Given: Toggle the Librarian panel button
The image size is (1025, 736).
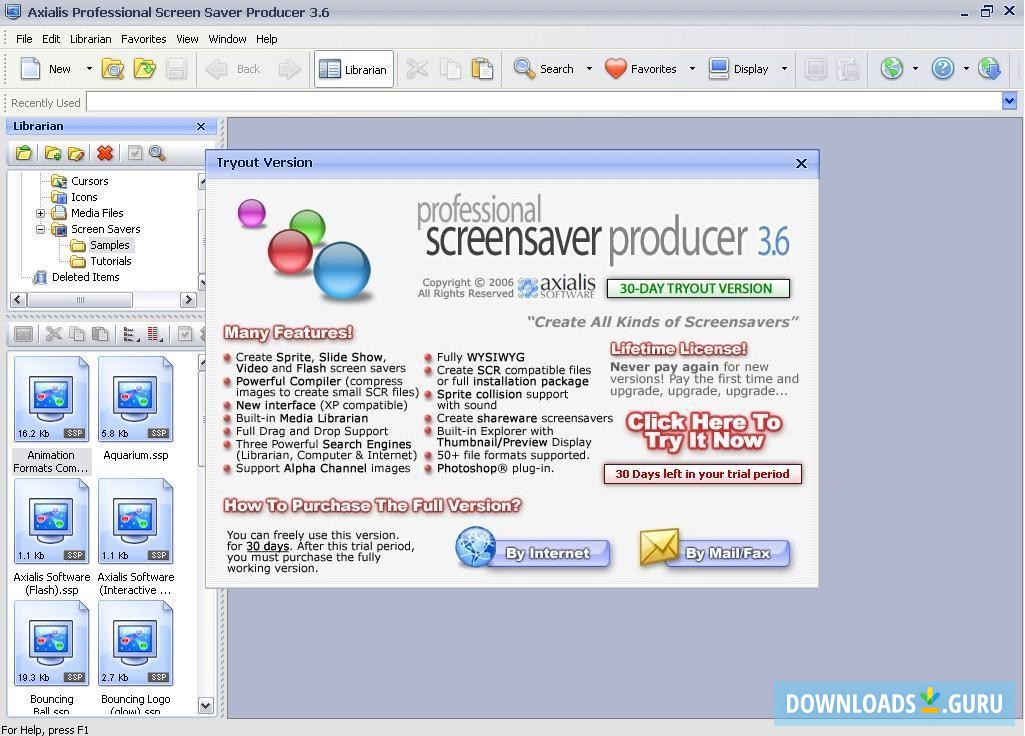Looking at the screenshot, I should click(354, 69).
